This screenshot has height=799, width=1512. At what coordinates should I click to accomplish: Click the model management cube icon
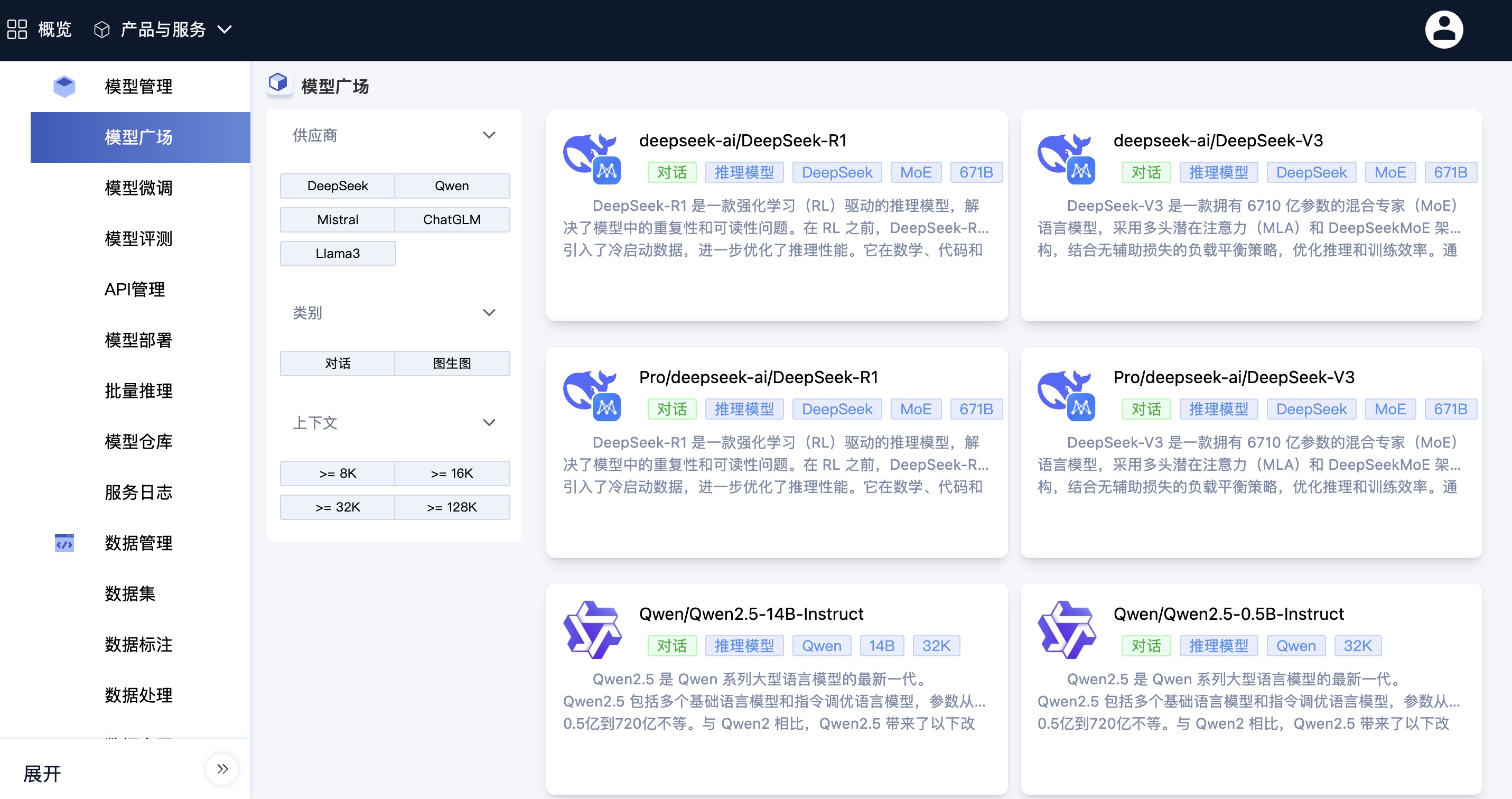(64, 86)
